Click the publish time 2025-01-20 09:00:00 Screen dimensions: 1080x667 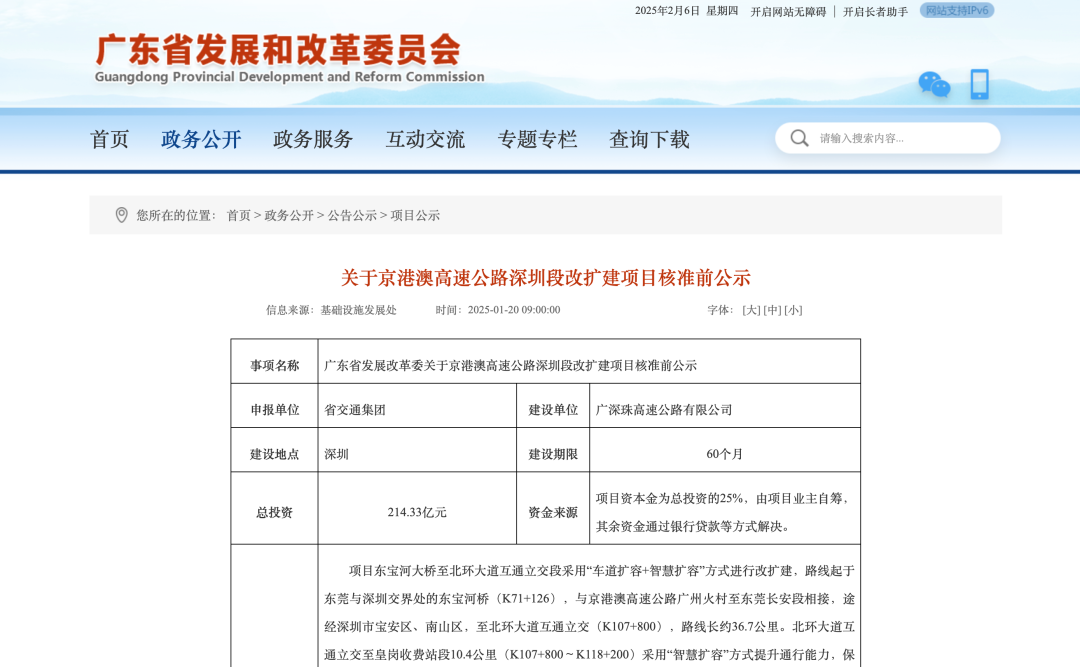514,310
